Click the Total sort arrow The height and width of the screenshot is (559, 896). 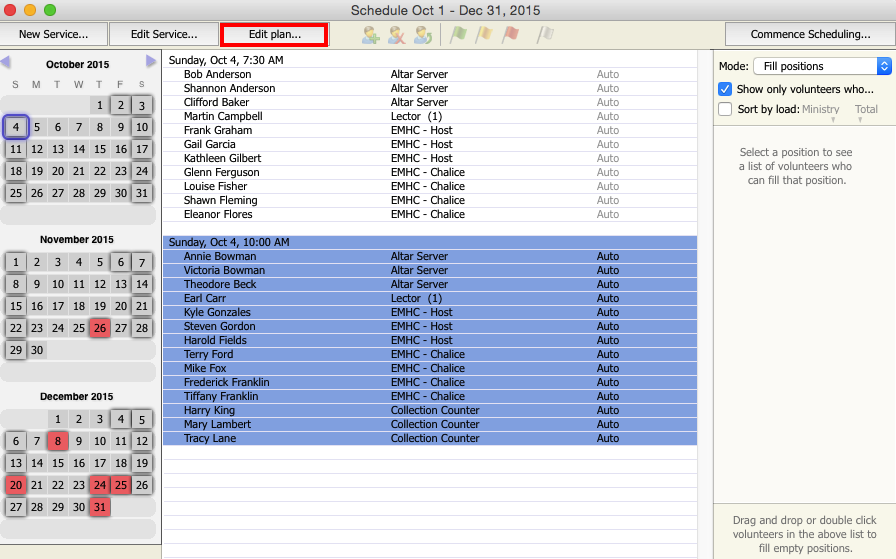(860, 120)
